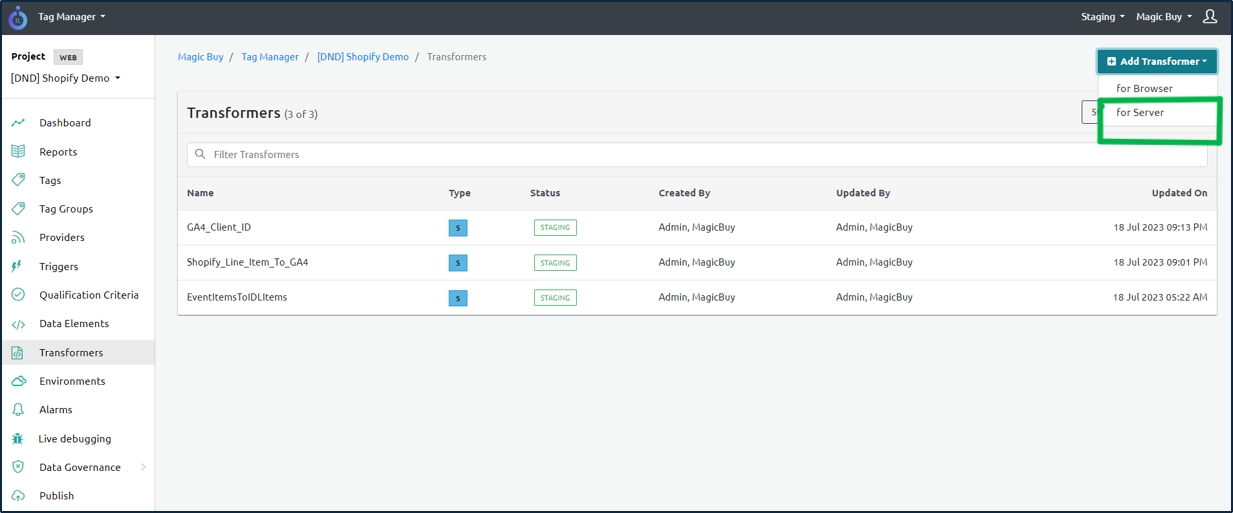Select 'for Browser' from Add Transformer menu
The width and height of the screenshot is (1233, 513).
1144,89
